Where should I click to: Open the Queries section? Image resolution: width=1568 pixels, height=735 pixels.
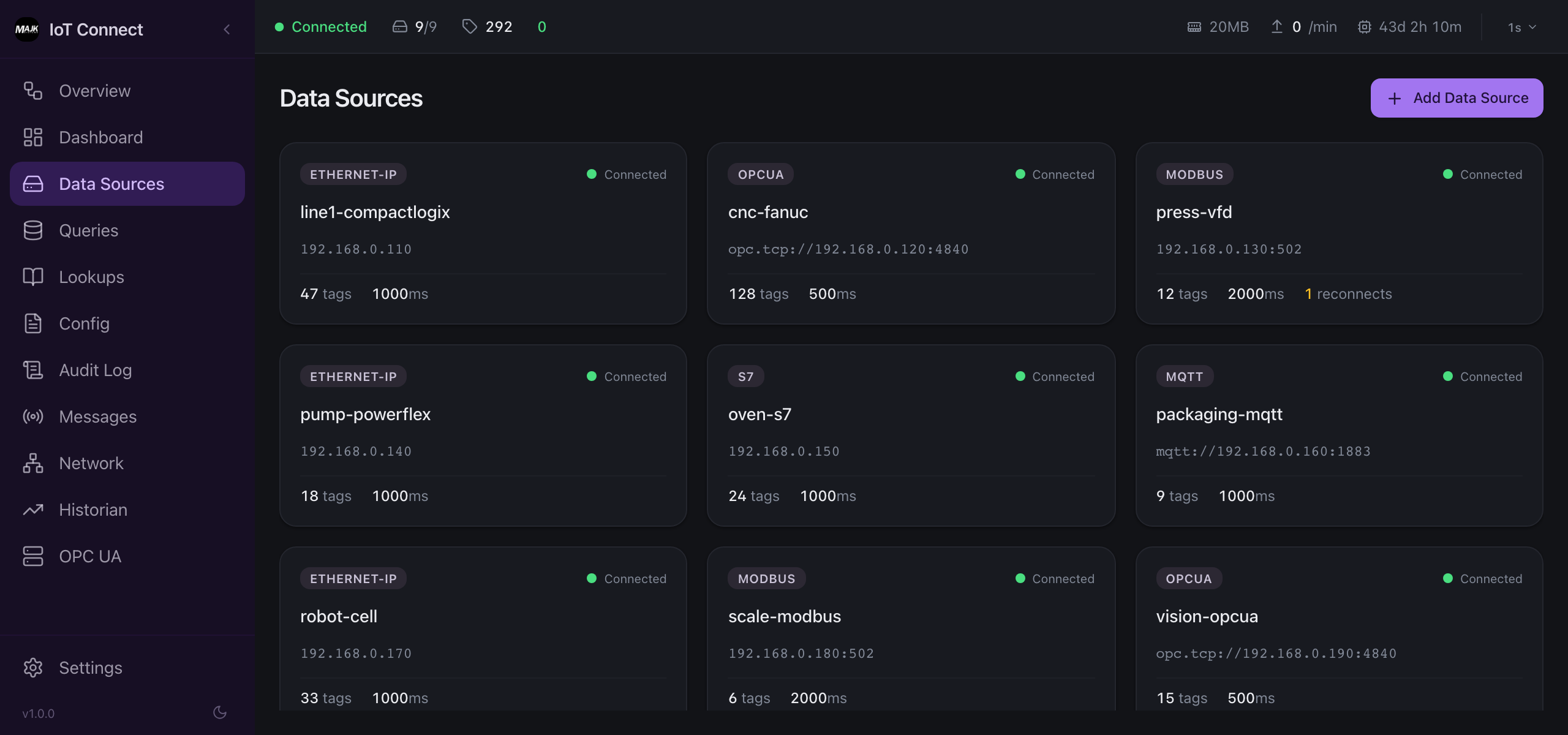coord(127,230)
